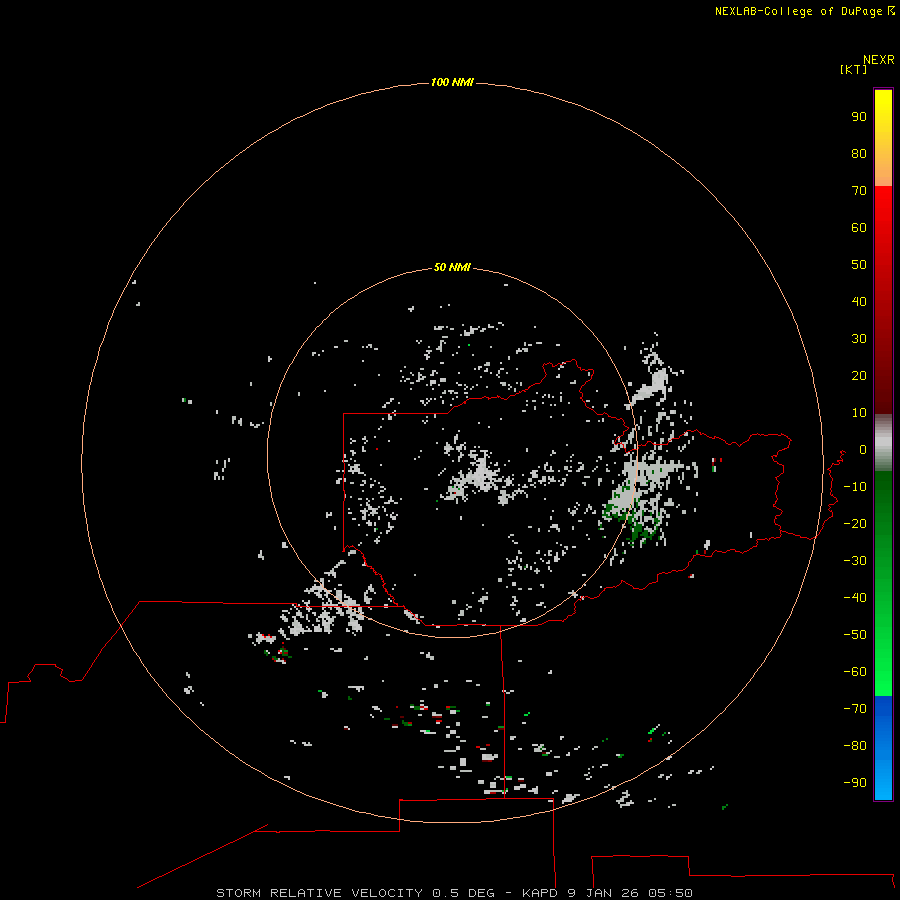Click the -90 value on velocity scale

[855, 782]
